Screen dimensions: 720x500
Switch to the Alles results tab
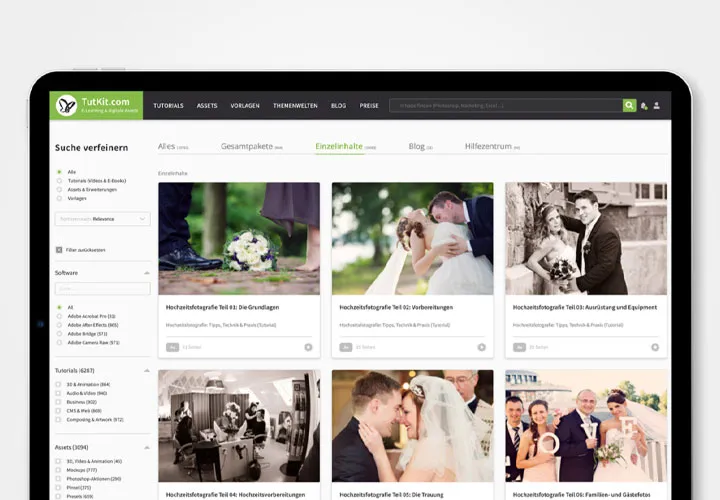[x=173, y=146]
